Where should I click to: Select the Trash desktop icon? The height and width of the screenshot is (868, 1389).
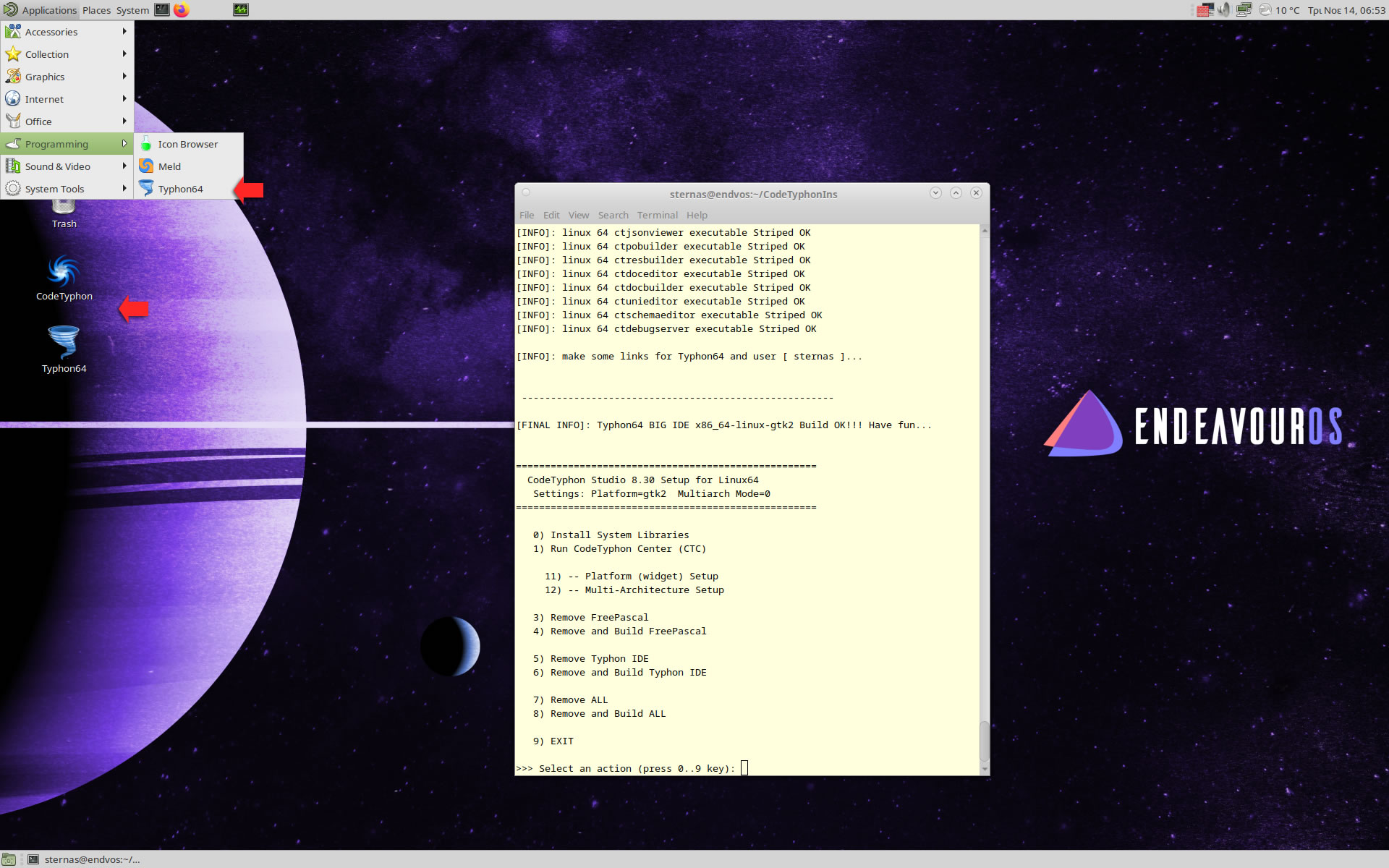pos(64,215)
